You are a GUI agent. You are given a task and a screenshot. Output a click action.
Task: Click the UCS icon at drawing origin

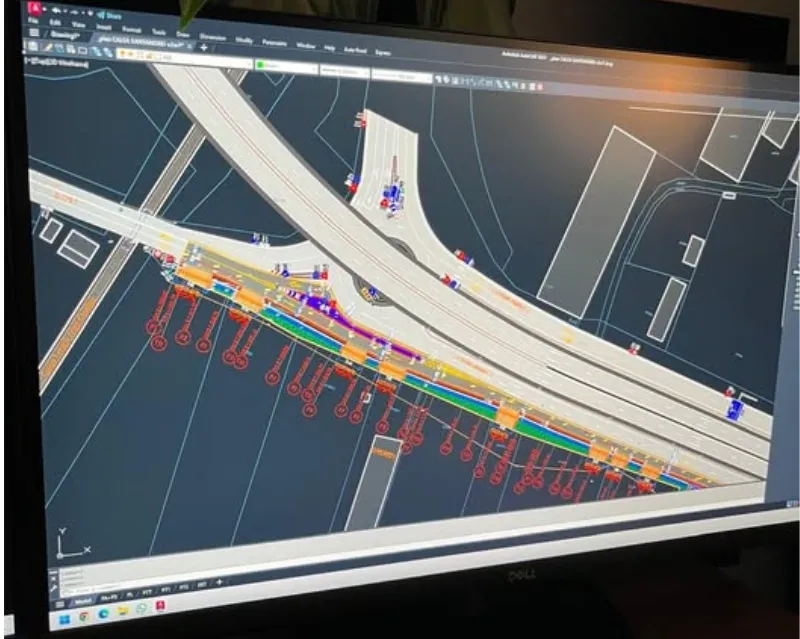click(71, 545)
